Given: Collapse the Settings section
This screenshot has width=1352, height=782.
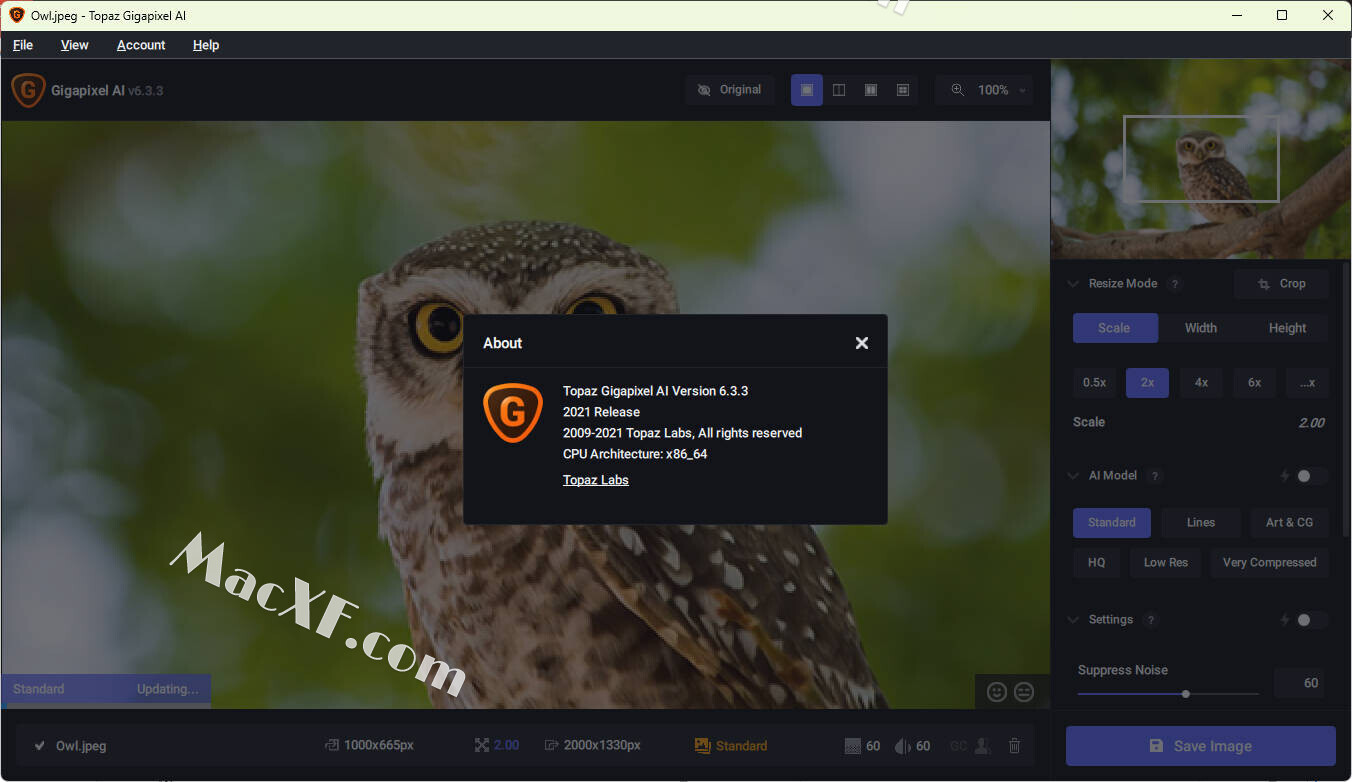Looking at the screenshot, I should 1073,620.
